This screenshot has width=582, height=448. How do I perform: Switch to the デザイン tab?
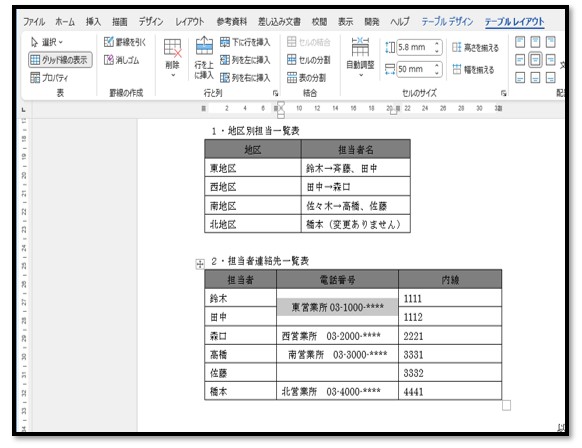(151, 22)
